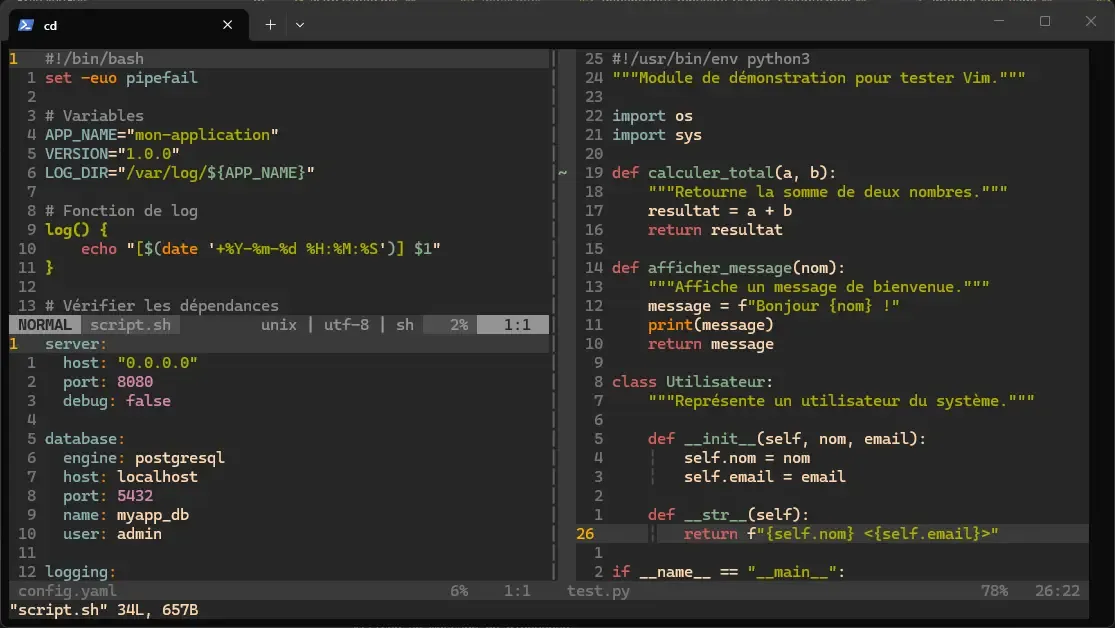Minimize the terminal window
1115x628 pixels.
coord(998,21)
